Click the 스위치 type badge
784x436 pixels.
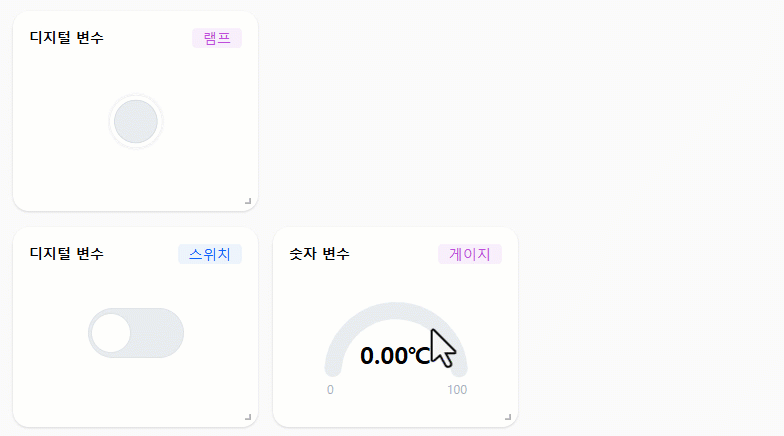210,254
